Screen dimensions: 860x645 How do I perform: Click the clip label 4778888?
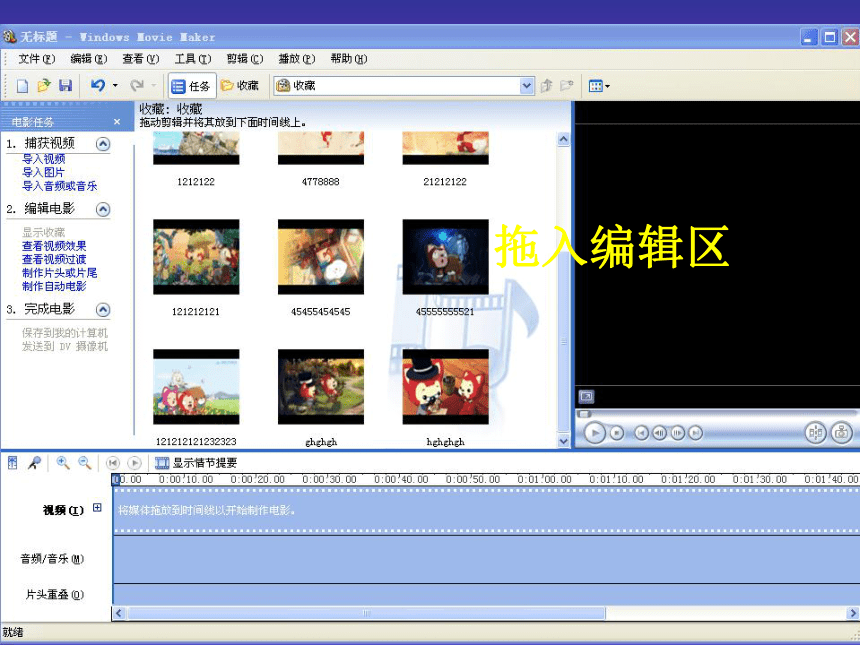[320, 182]
